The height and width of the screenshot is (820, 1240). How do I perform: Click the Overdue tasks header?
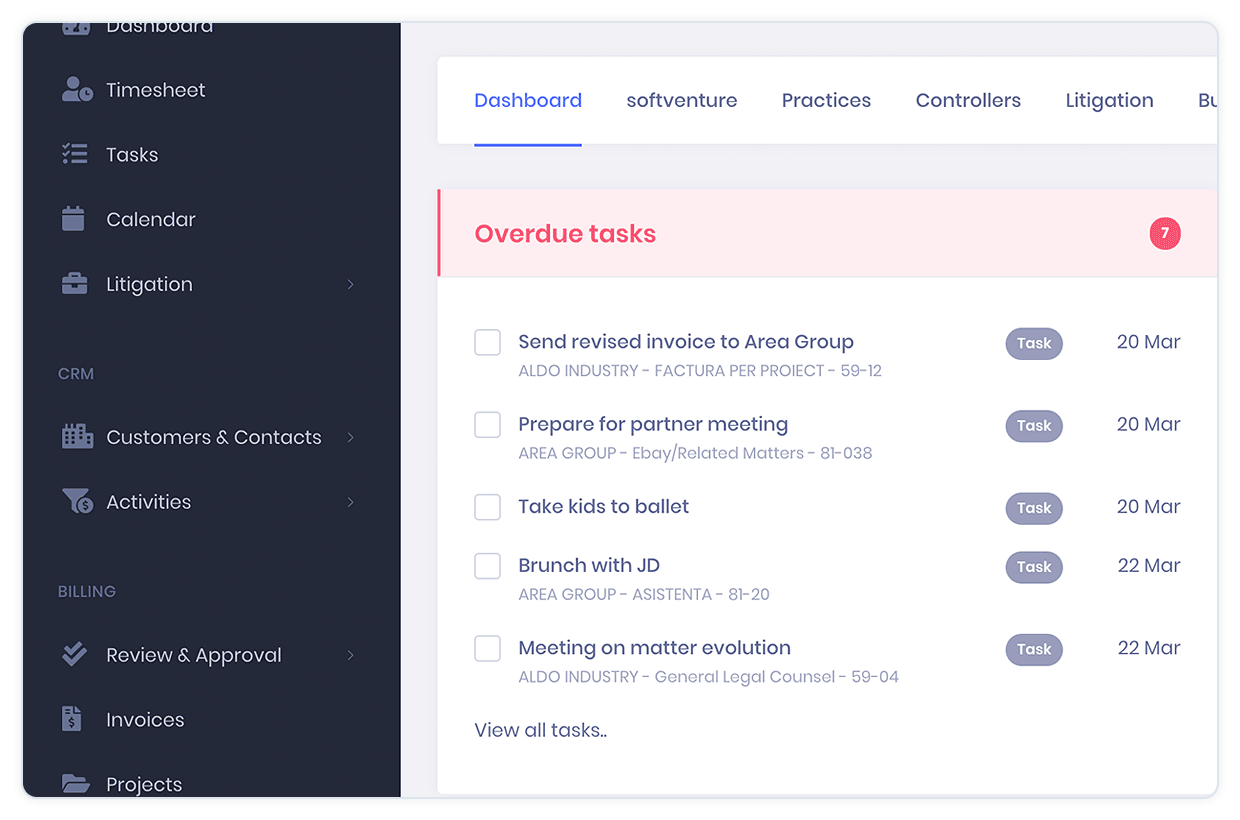point(565,234)
